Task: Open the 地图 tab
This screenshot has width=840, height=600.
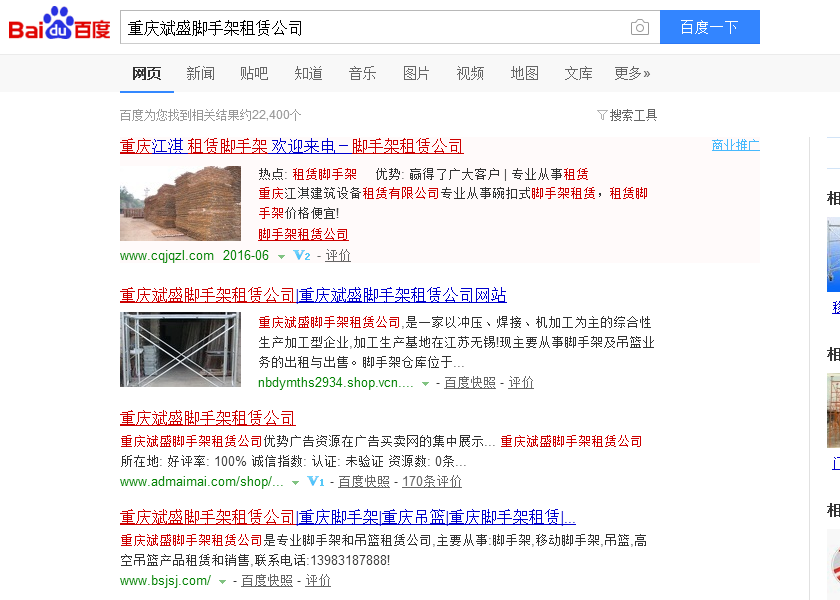Action: click(x=524, y=73)
